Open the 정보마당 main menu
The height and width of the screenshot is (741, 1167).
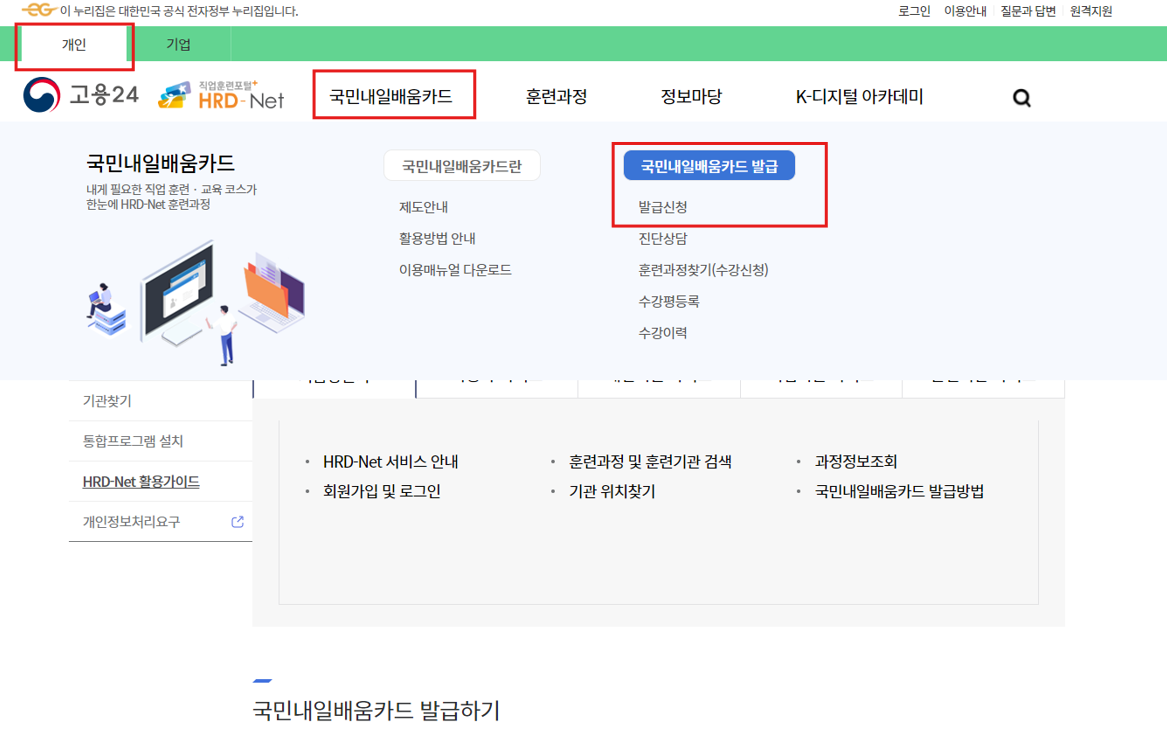(x=691, y=97)
